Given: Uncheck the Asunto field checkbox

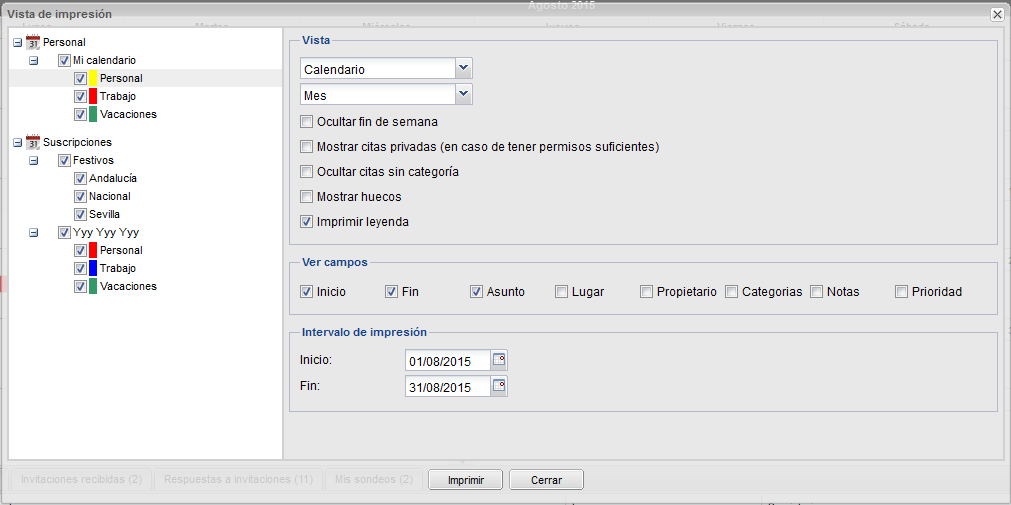Looking at the screenshot, I should (x=476, y=292).
